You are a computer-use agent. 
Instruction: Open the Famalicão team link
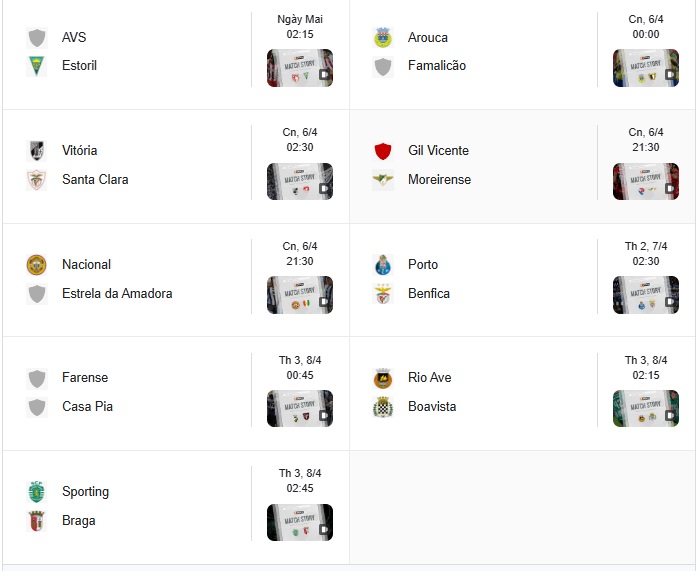pyautogui.click(x=437, y=65)
